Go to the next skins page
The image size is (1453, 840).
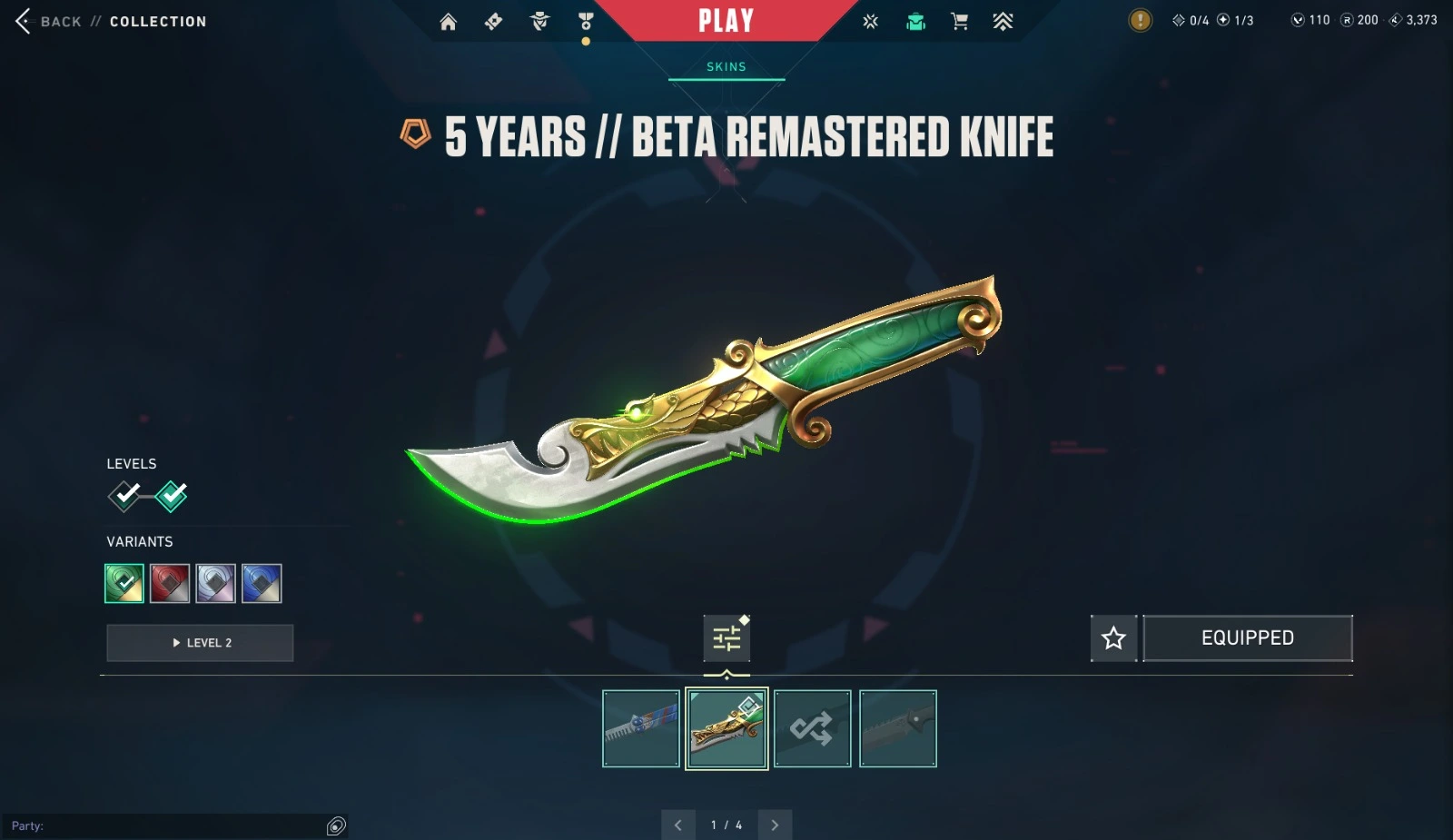click(775, 825)
